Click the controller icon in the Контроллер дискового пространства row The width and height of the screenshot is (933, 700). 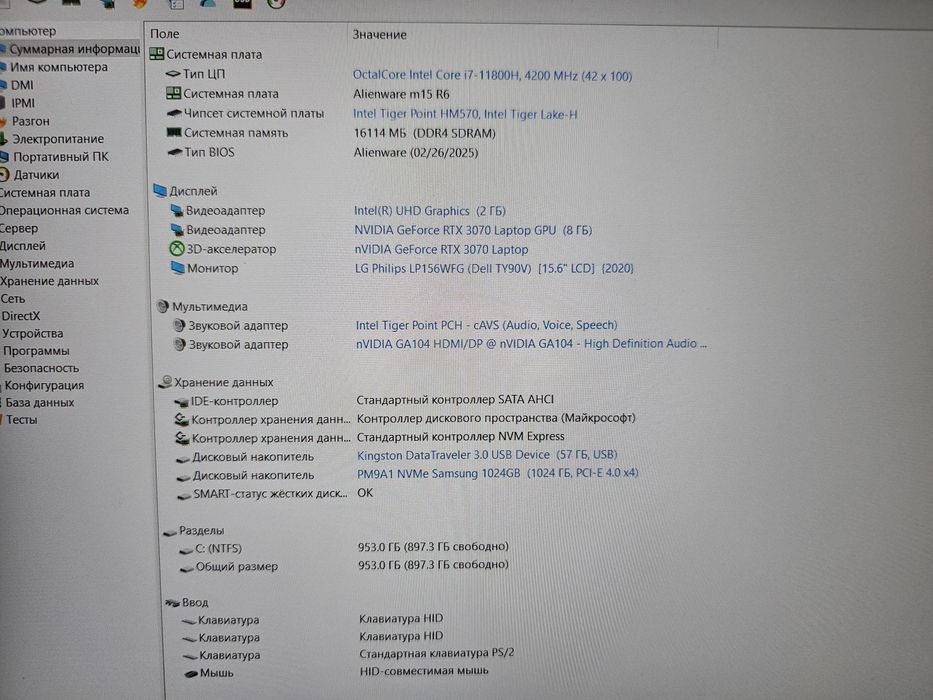[x=181, y=420]
